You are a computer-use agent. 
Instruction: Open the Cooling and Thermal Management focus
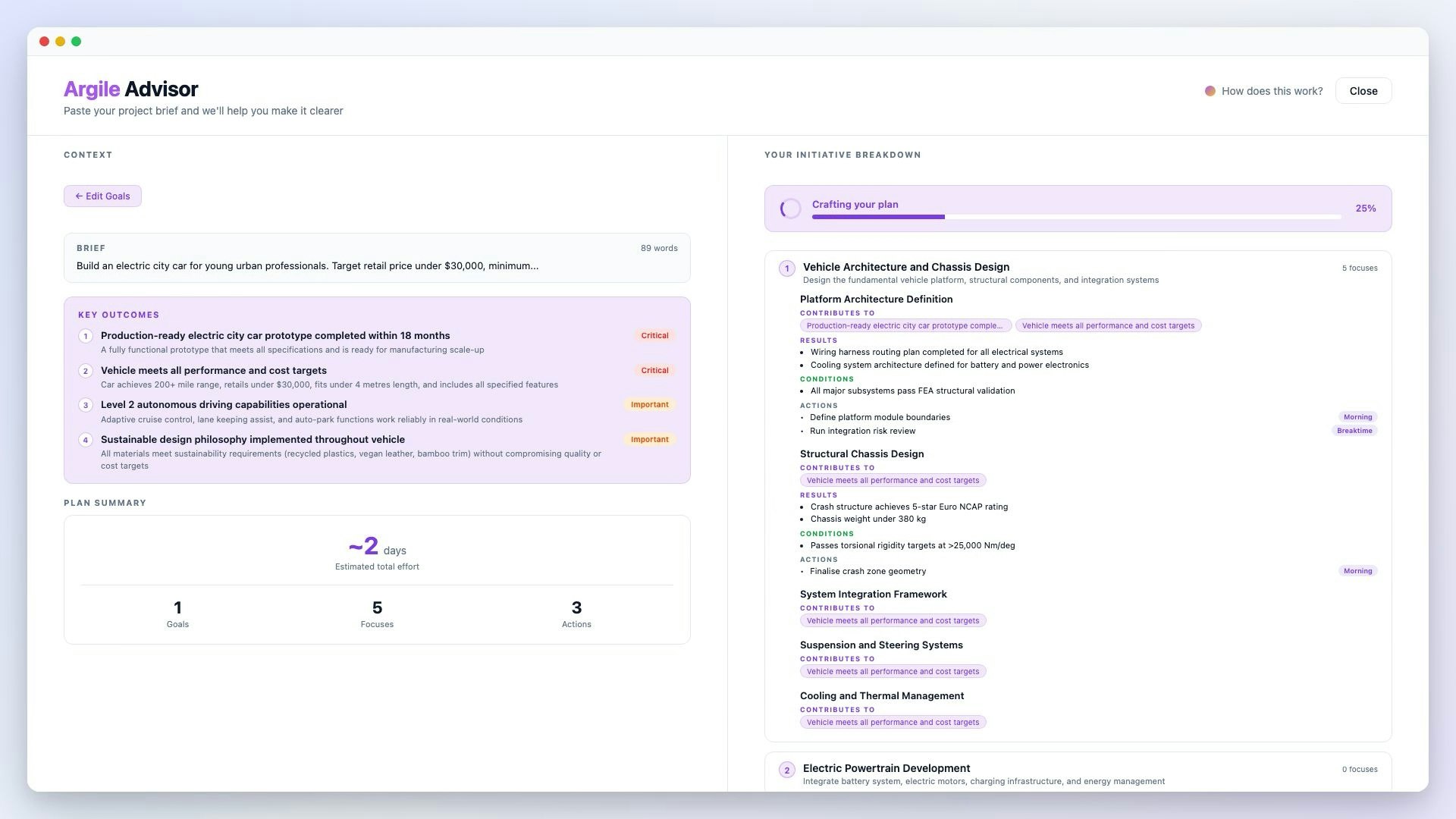click(882, 695)
